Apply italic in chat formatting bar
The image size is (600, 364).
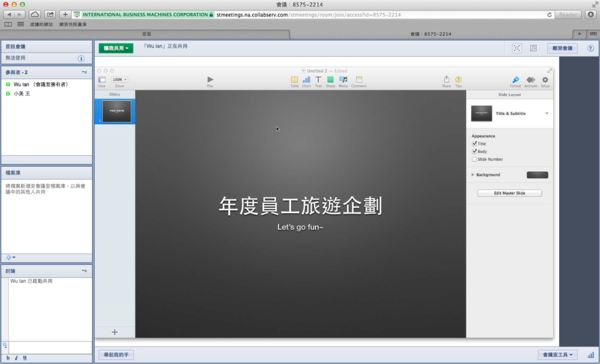click(16, 358)
